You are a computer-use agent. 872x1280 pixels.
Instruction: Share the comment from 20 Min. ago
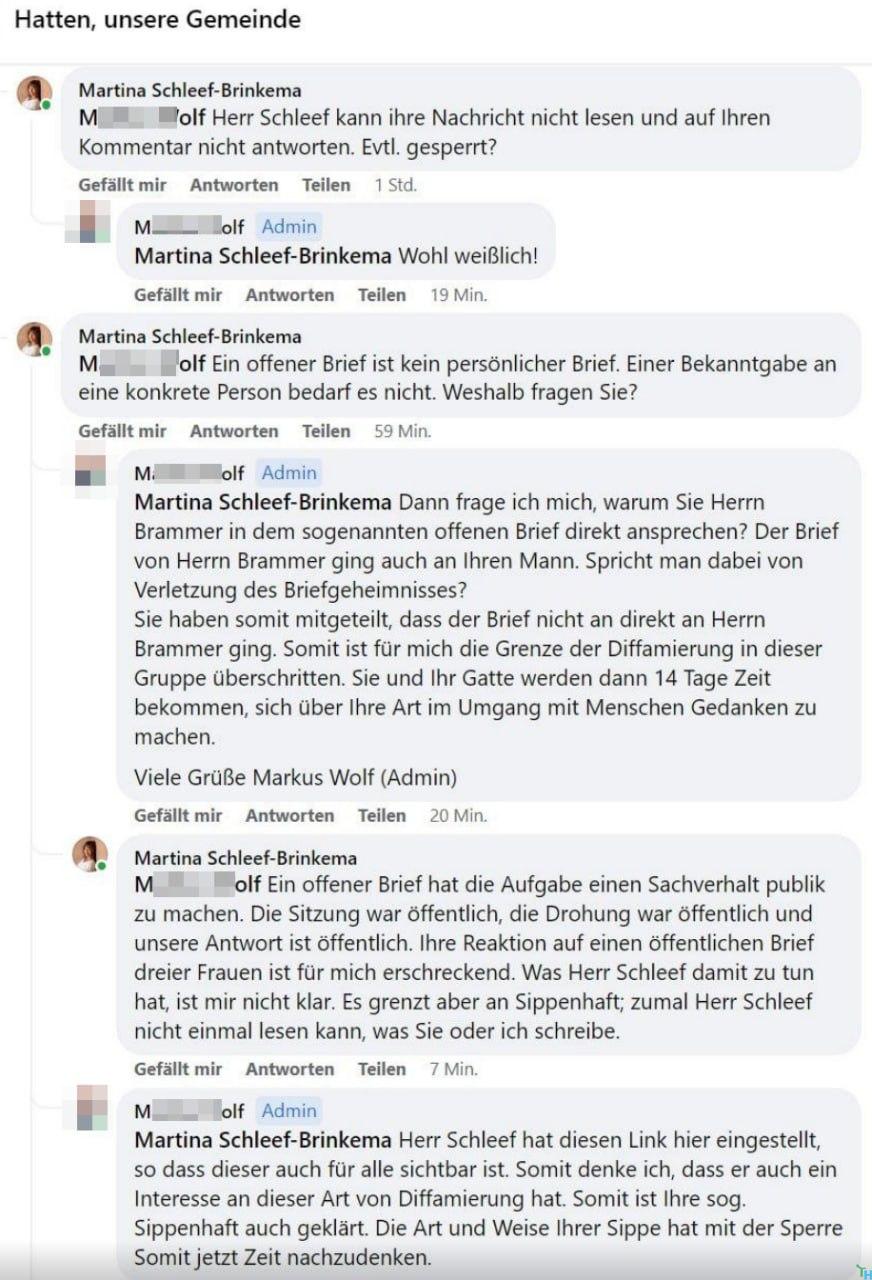pyautogui.click(x=382, y=815)
